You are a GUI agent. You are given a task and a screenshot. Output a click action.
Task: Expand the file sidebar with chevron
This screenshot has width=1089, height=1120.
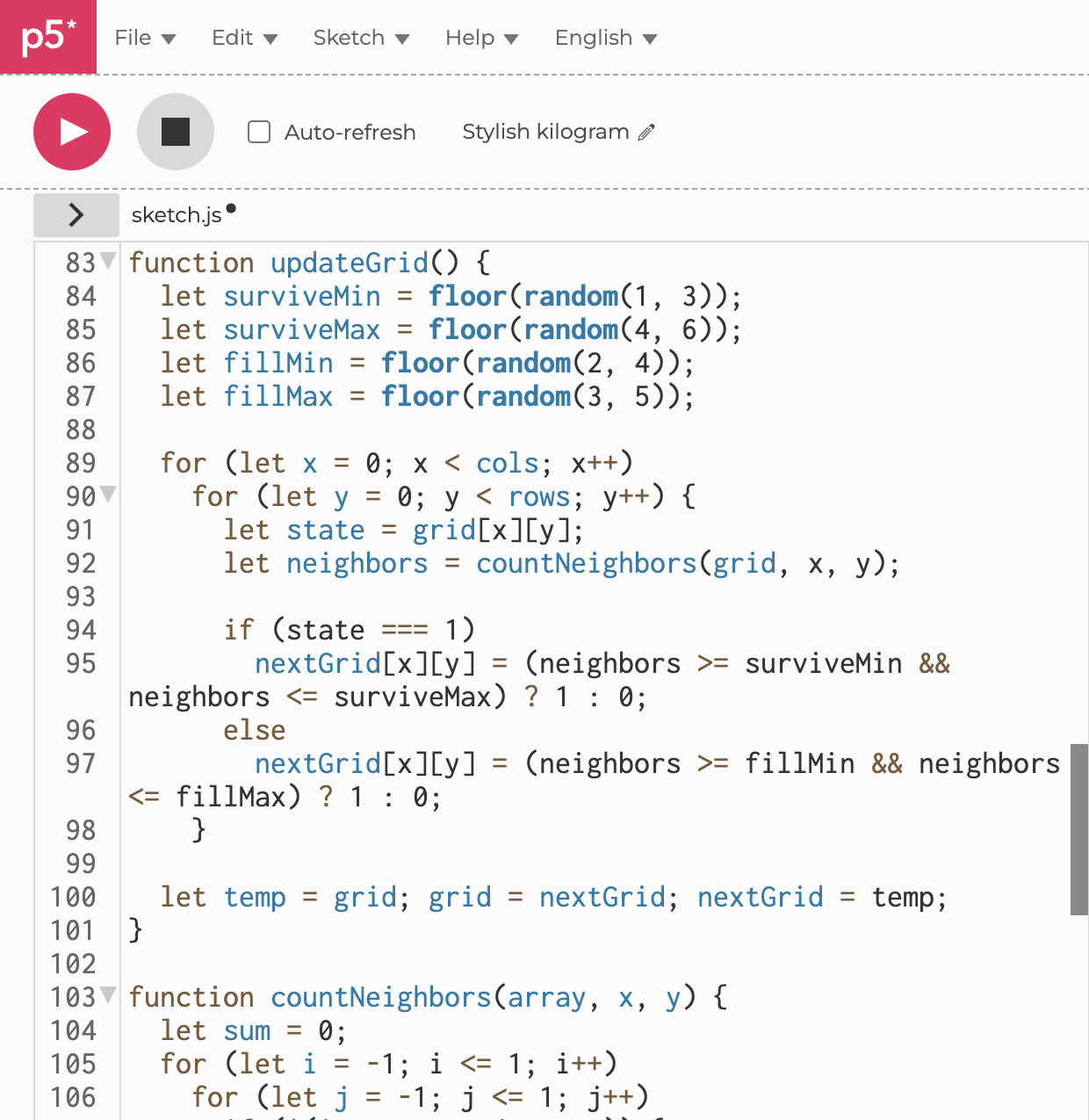(x=76, y=215)
